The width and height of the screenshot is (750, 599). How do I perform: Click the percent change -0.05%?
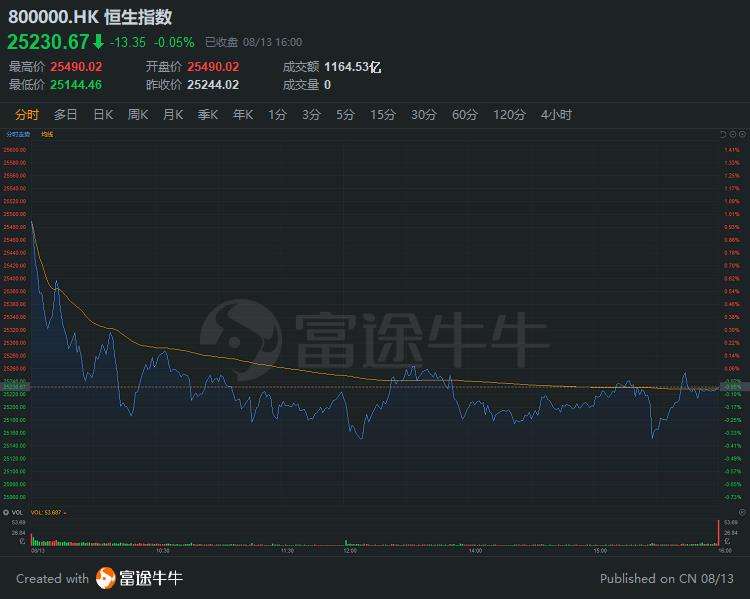[x=174, y=42]
